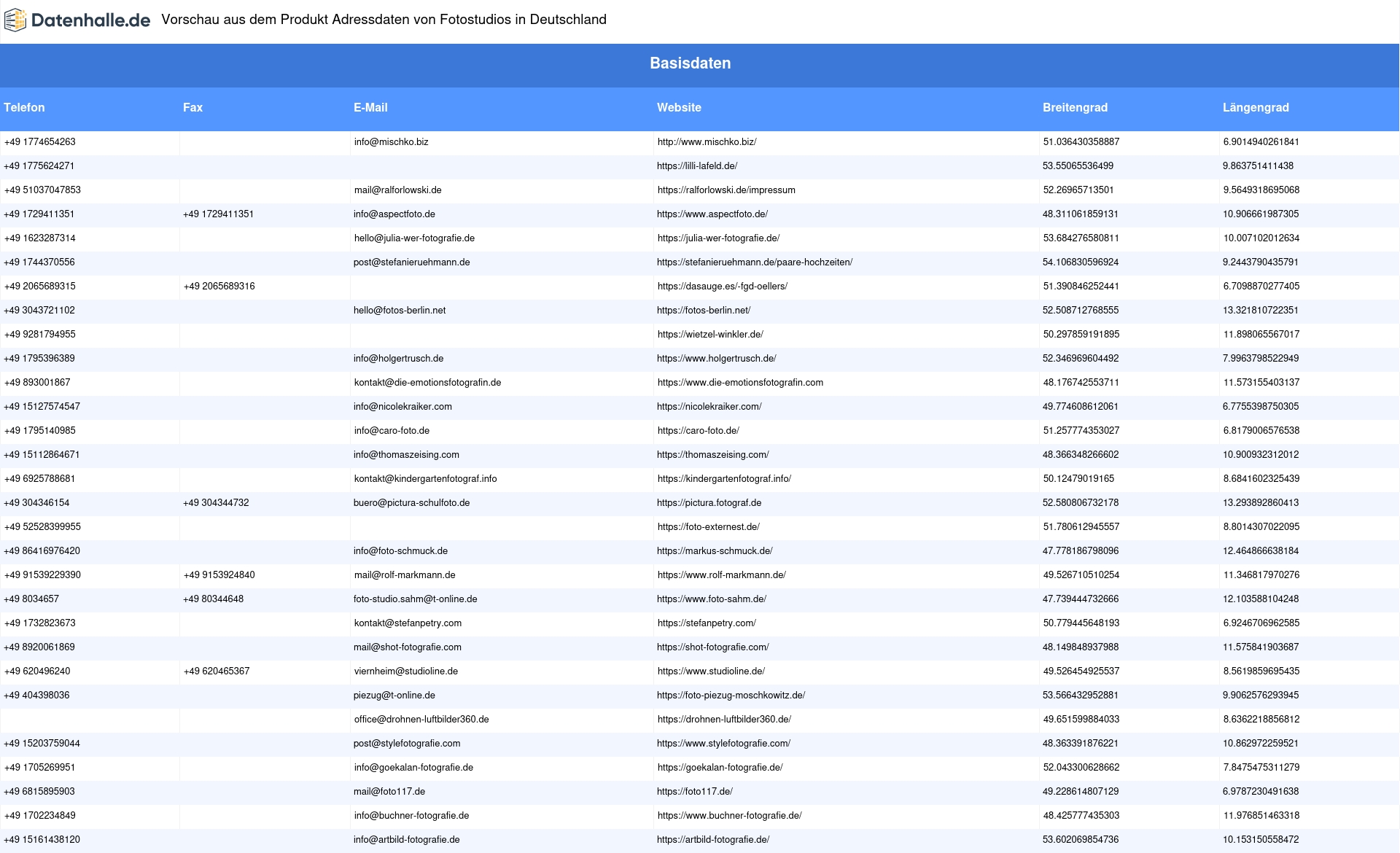Select latitude value 48.311061859131
Viewport: 1400px width, 853px height.
pos(1081,214)
